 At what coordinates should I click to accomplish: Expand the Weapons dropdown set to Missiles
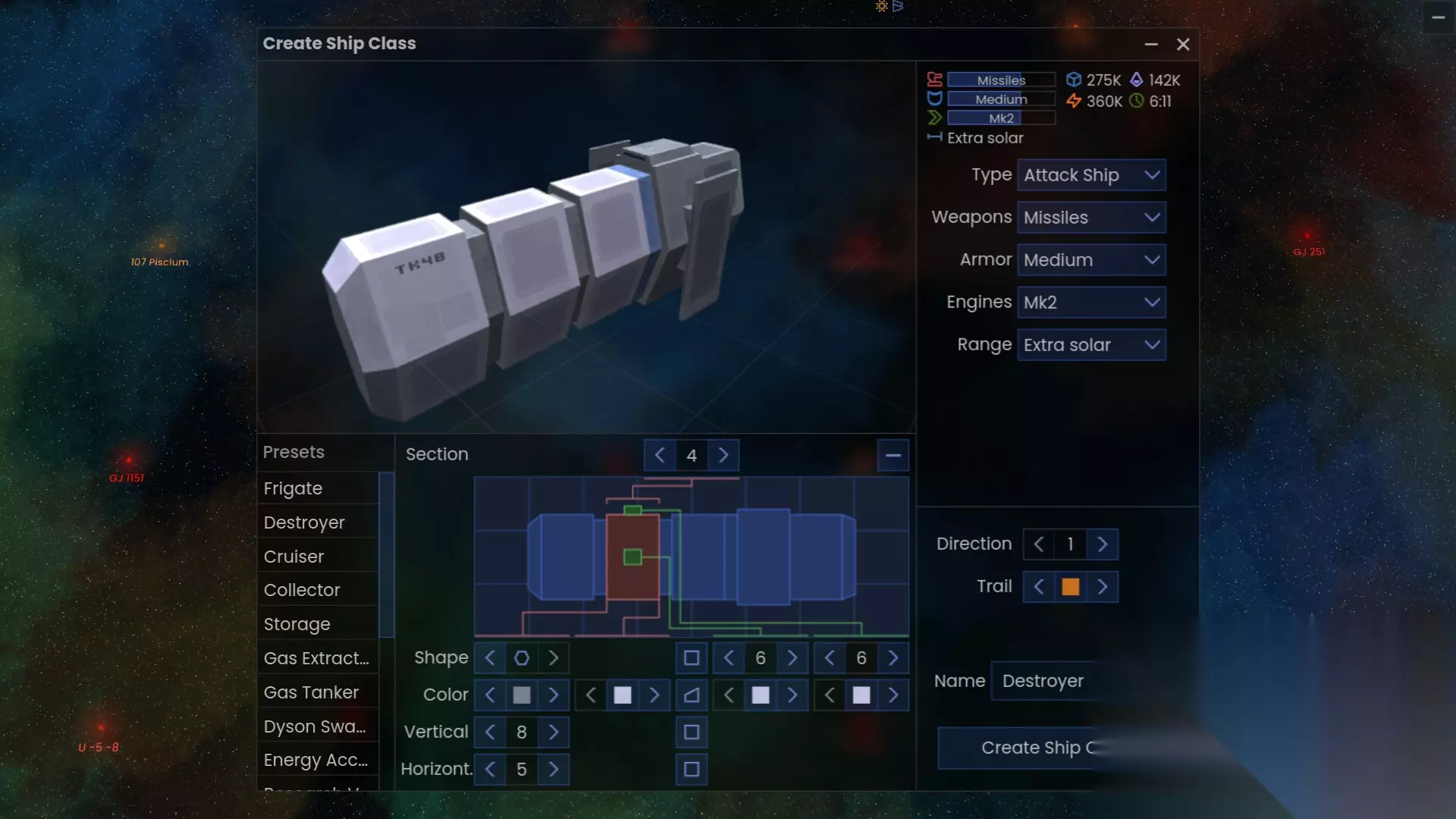(x=1091, y=218)
